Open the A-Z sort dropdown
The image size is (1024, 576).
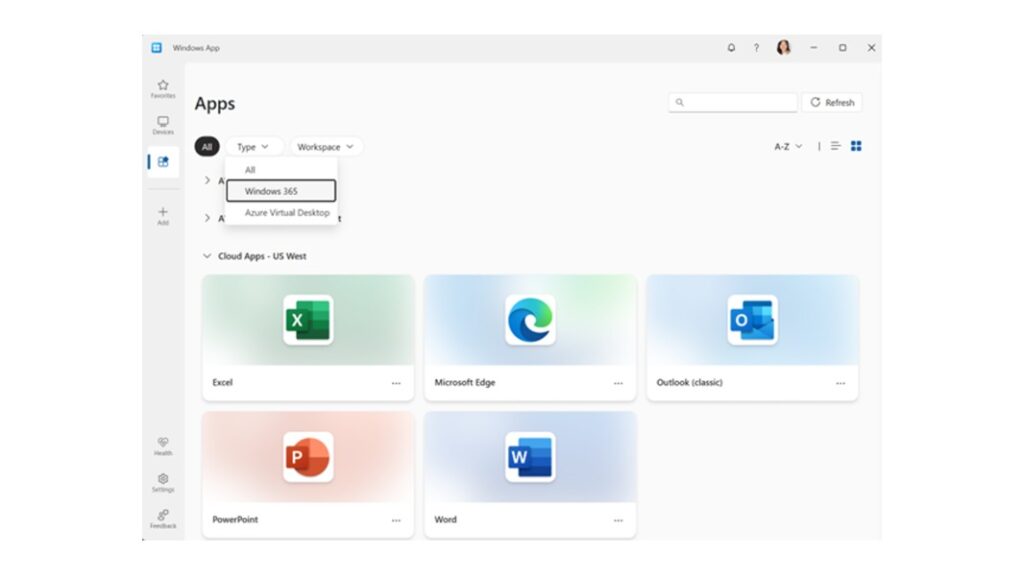(788, 146)
